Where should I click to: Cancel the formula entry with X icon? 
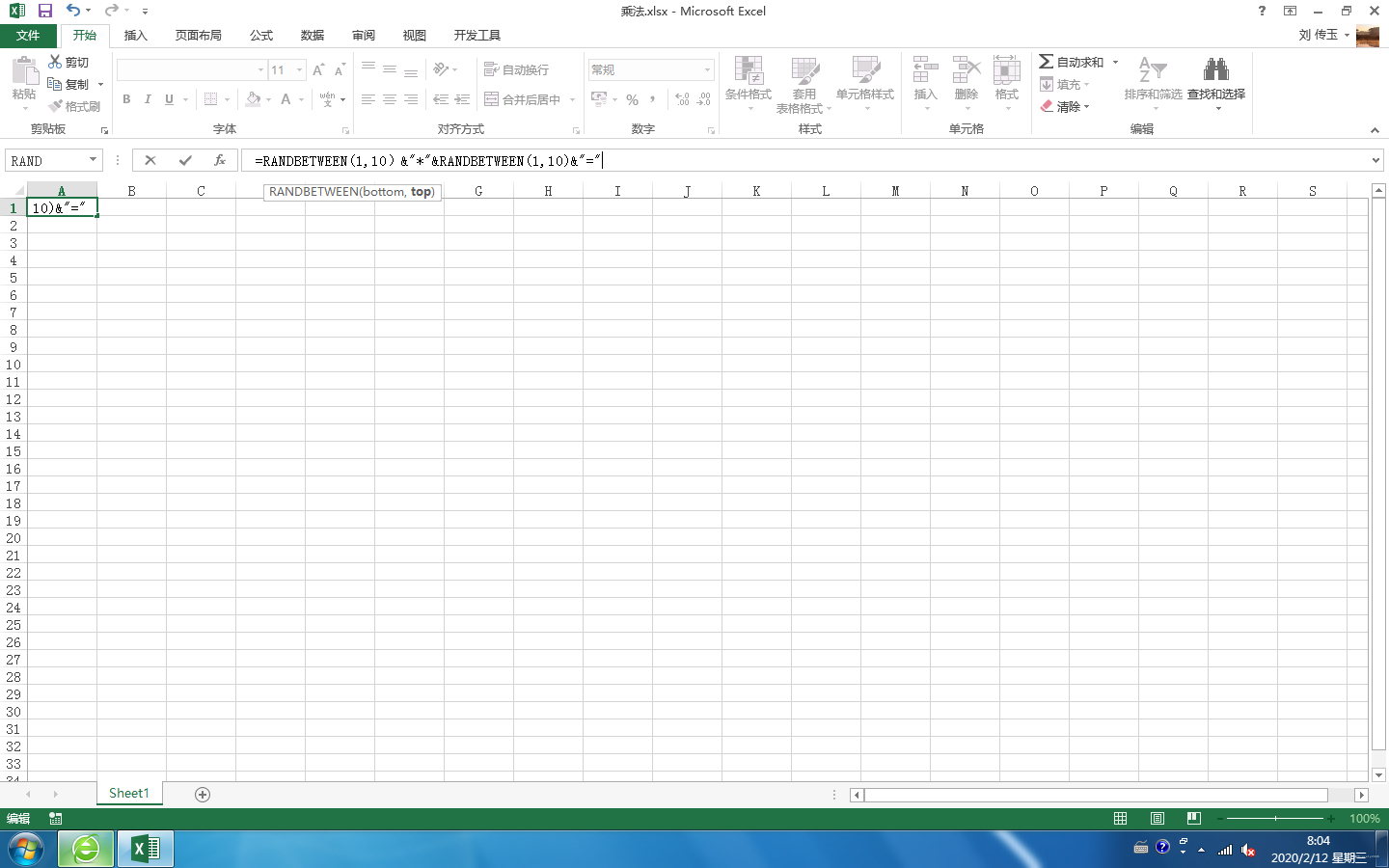150,160
